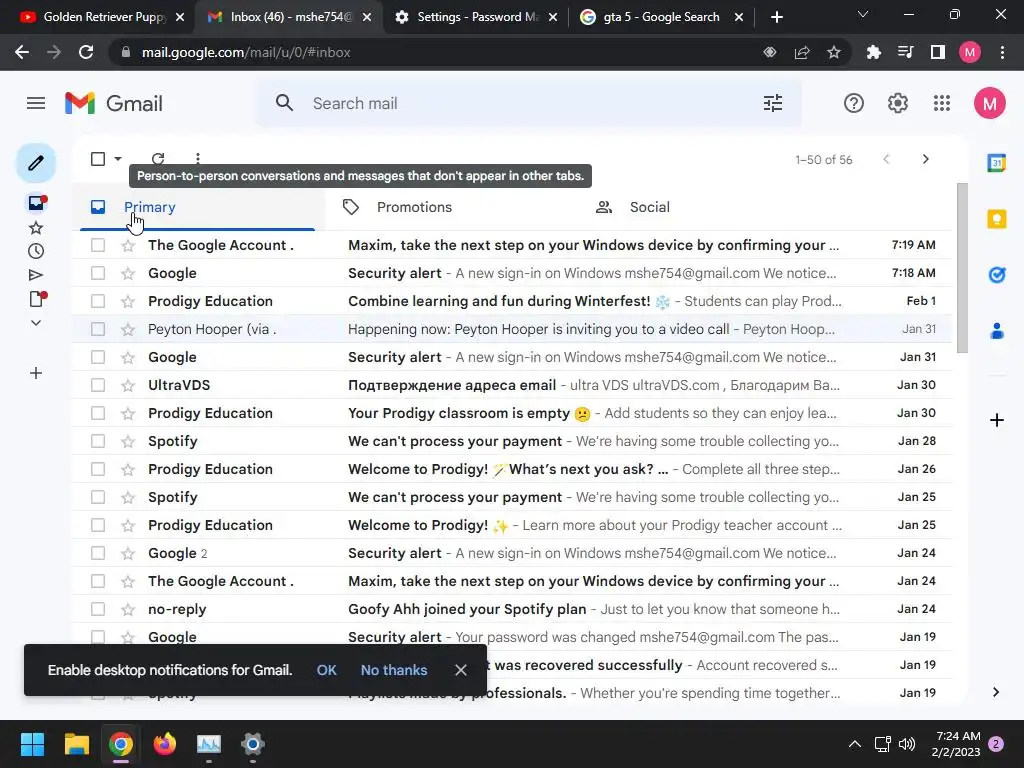Open Google apps grid icon
The width and height of the screenshot is (1024, 768).
tap(942, 103)
